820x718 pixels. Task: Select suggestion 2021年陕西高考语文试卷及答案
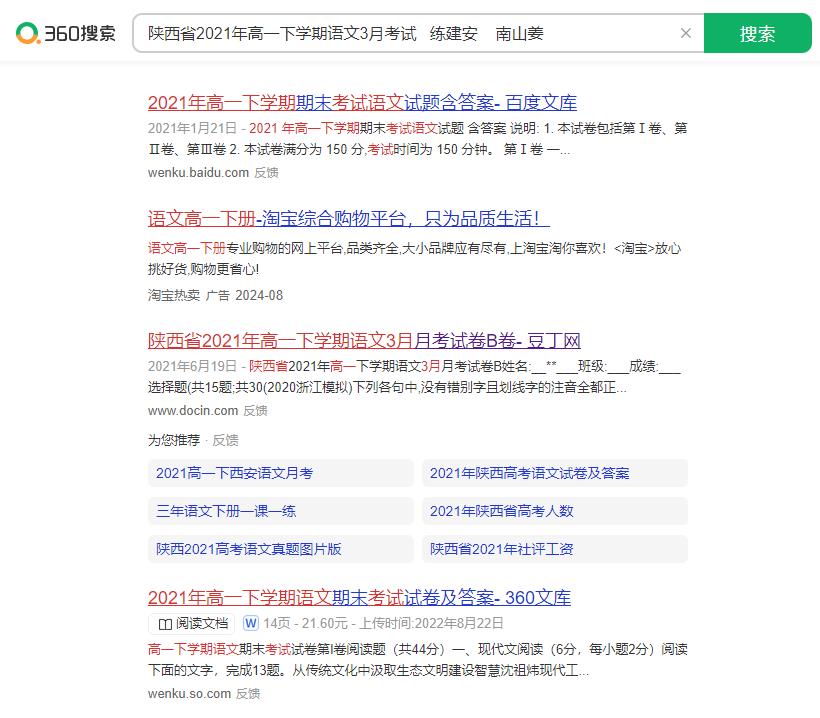[555, 473]
